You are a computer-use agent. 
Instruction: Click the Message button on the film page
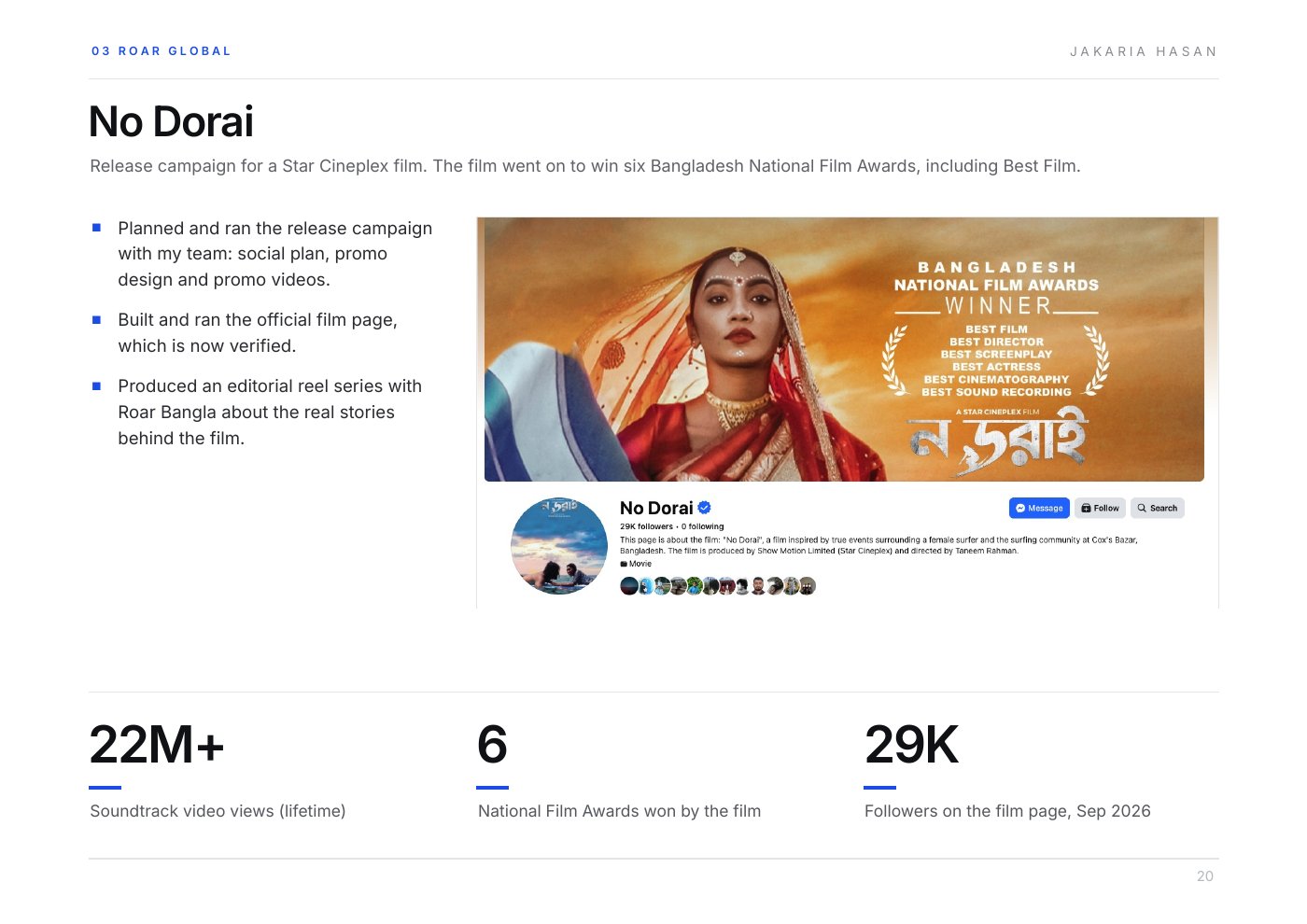[x=1039, y=508]
